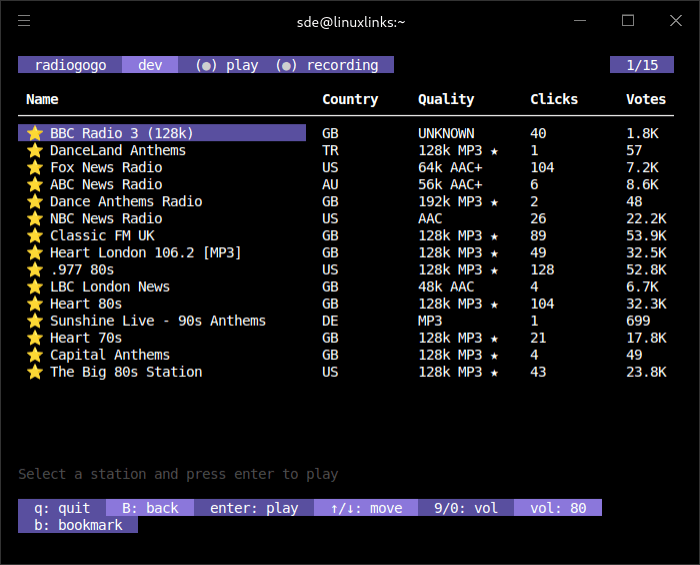Click the Clicks column header

click(554, 99)
